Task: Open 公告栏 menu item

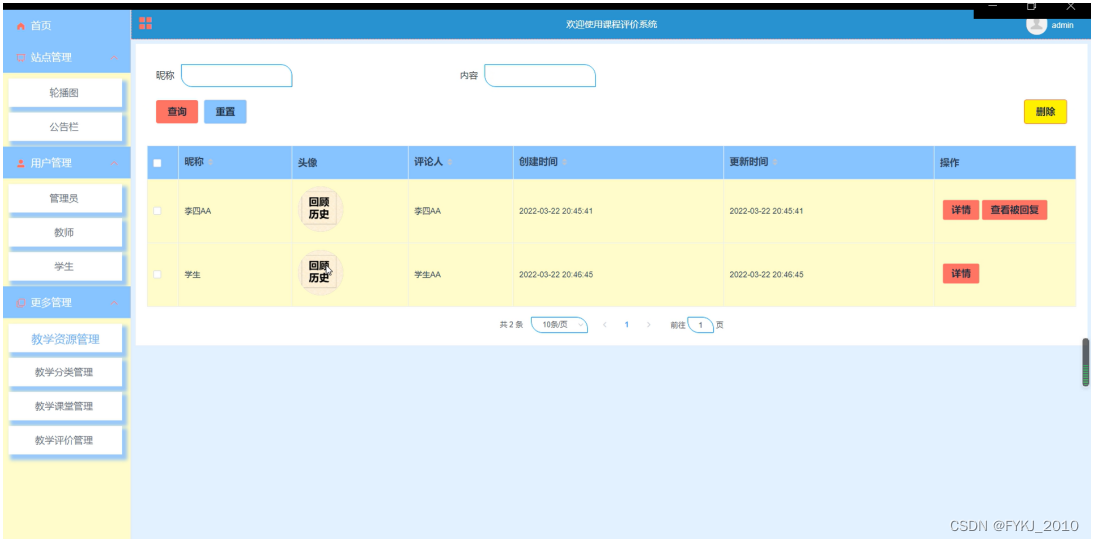Action: coord(65,128)
